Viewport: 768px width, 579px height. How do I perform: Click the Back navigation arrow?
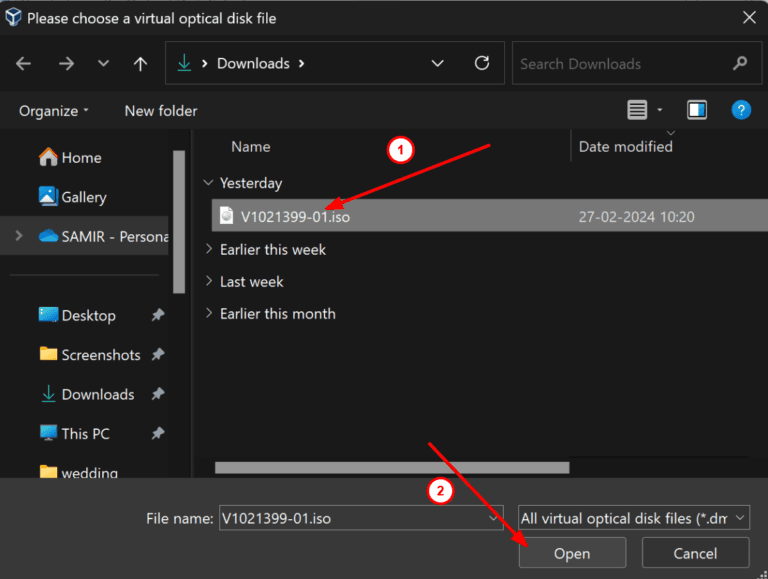click(x=24, y=63)
